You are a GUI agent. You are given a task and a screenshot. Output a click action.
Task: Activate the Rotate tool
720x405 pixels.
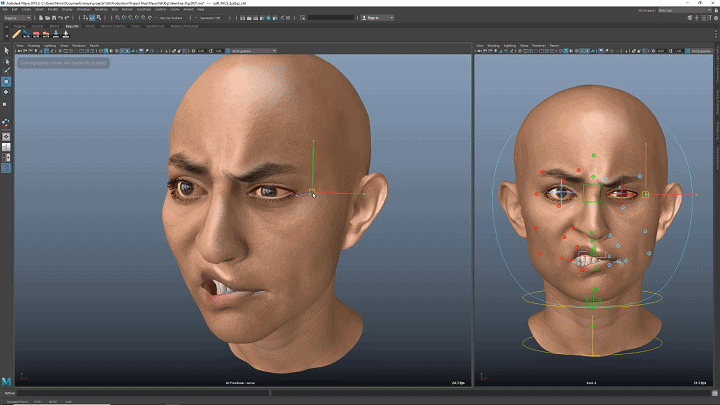point(6,92)
